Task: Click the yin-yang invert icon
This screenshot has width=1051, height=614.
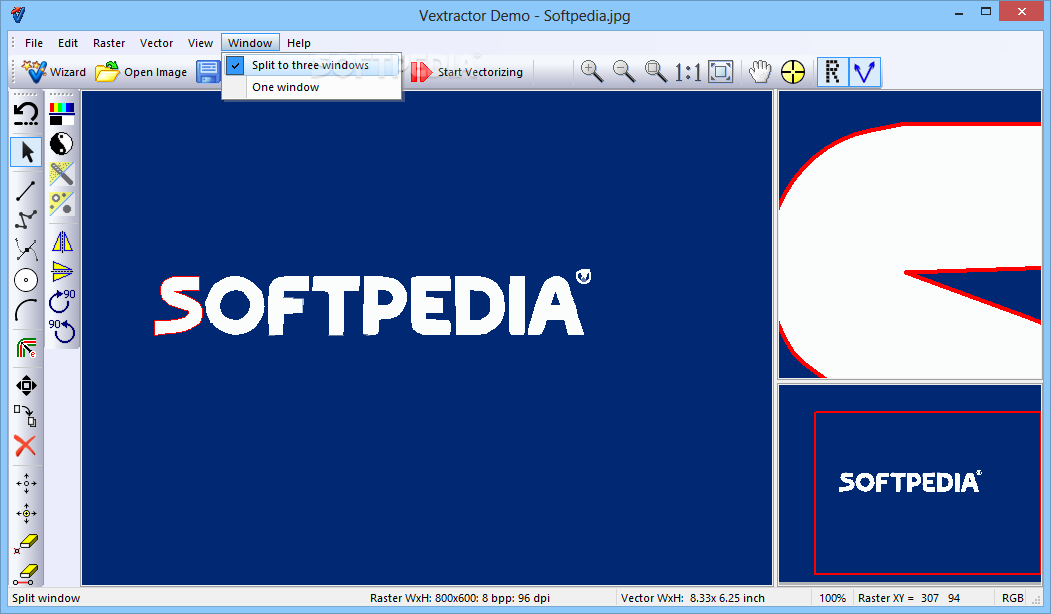Action: pos(62,144)
